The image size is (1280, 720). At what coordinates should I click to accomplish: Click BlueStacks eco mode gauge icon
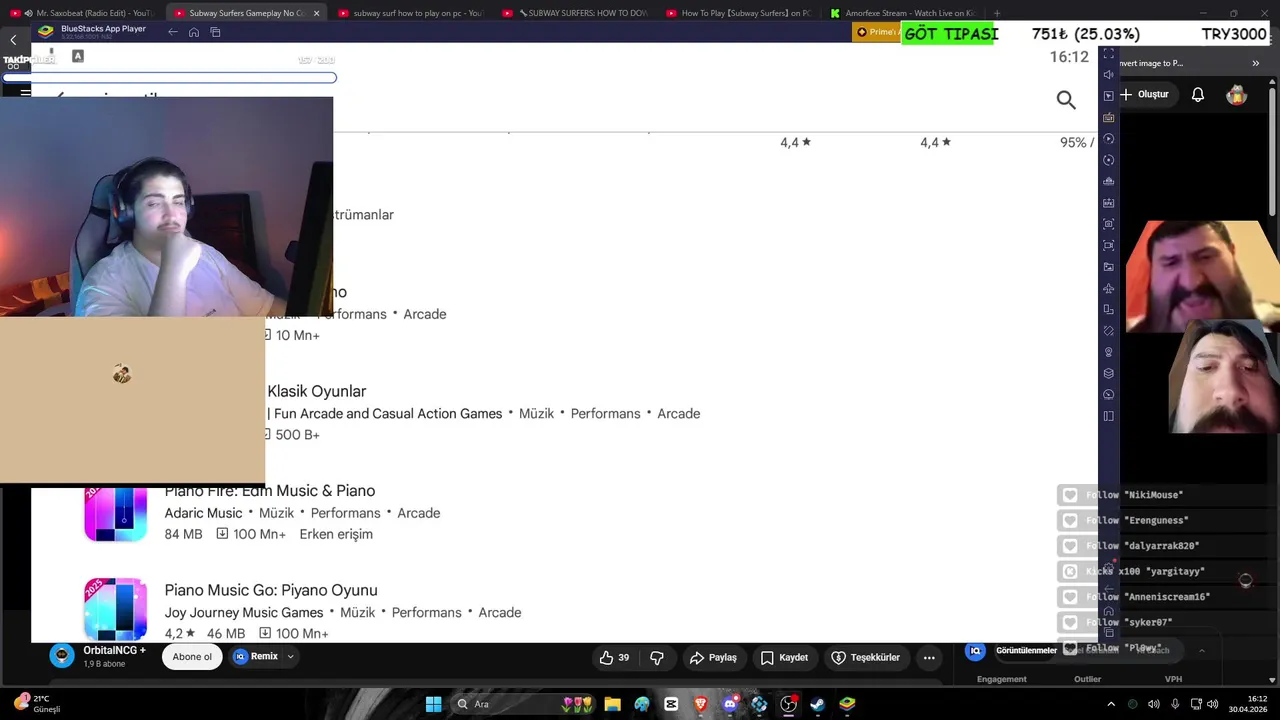pos(1108,394)
